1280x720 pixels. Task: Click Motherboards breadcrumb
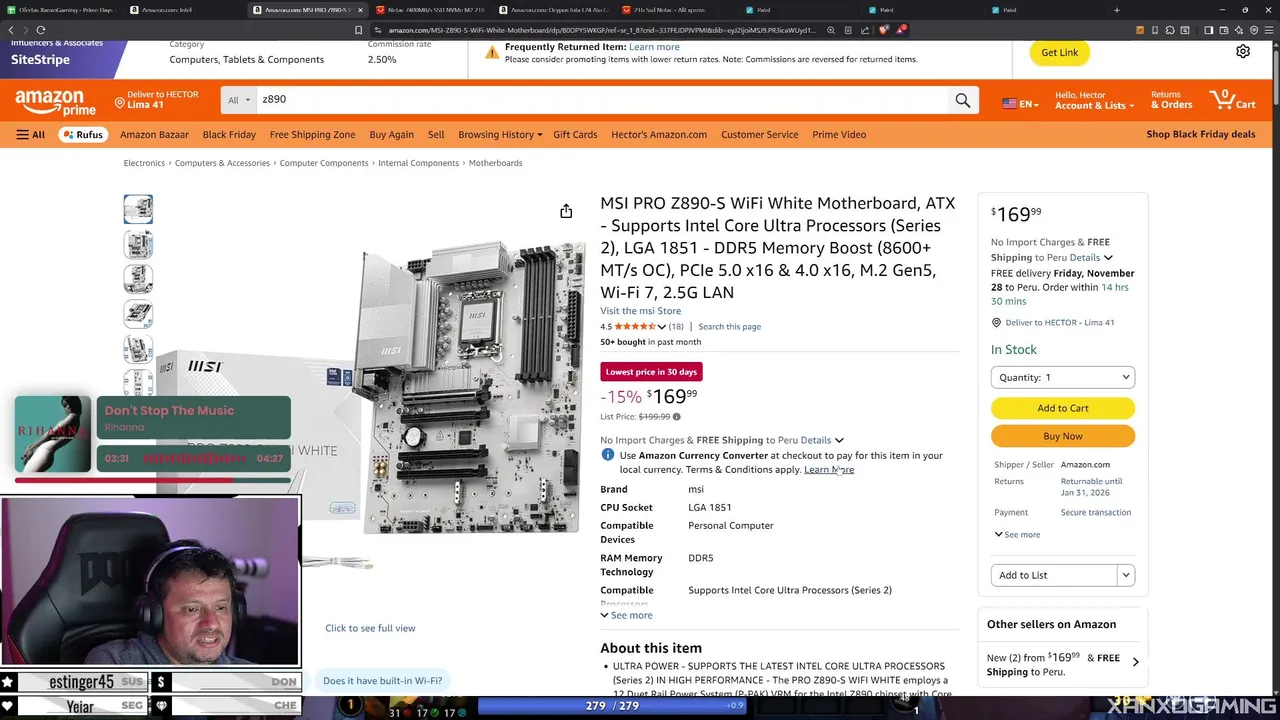tap(495, 163)
